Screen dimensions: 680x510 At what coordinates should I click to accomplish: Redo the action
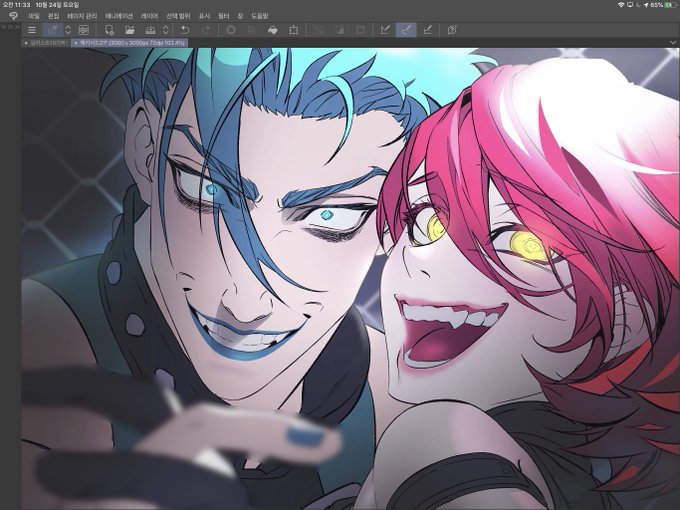(x=206, y=30)
